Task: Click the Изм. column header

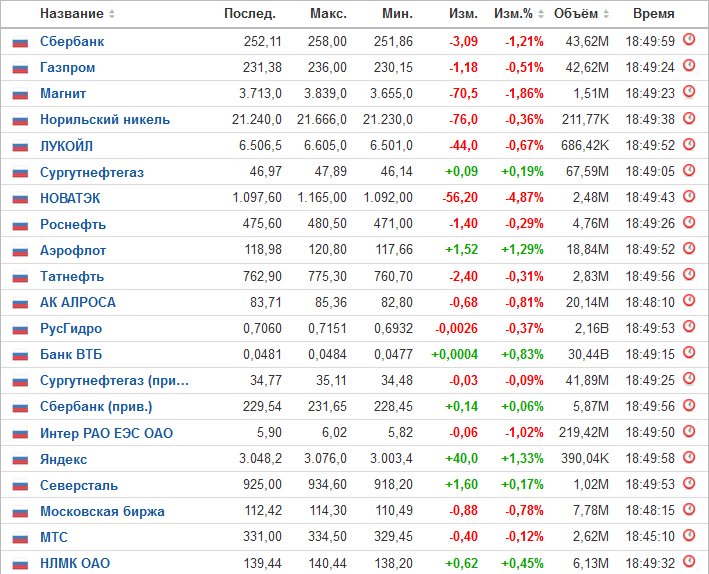Action: (x=463, y=14)
